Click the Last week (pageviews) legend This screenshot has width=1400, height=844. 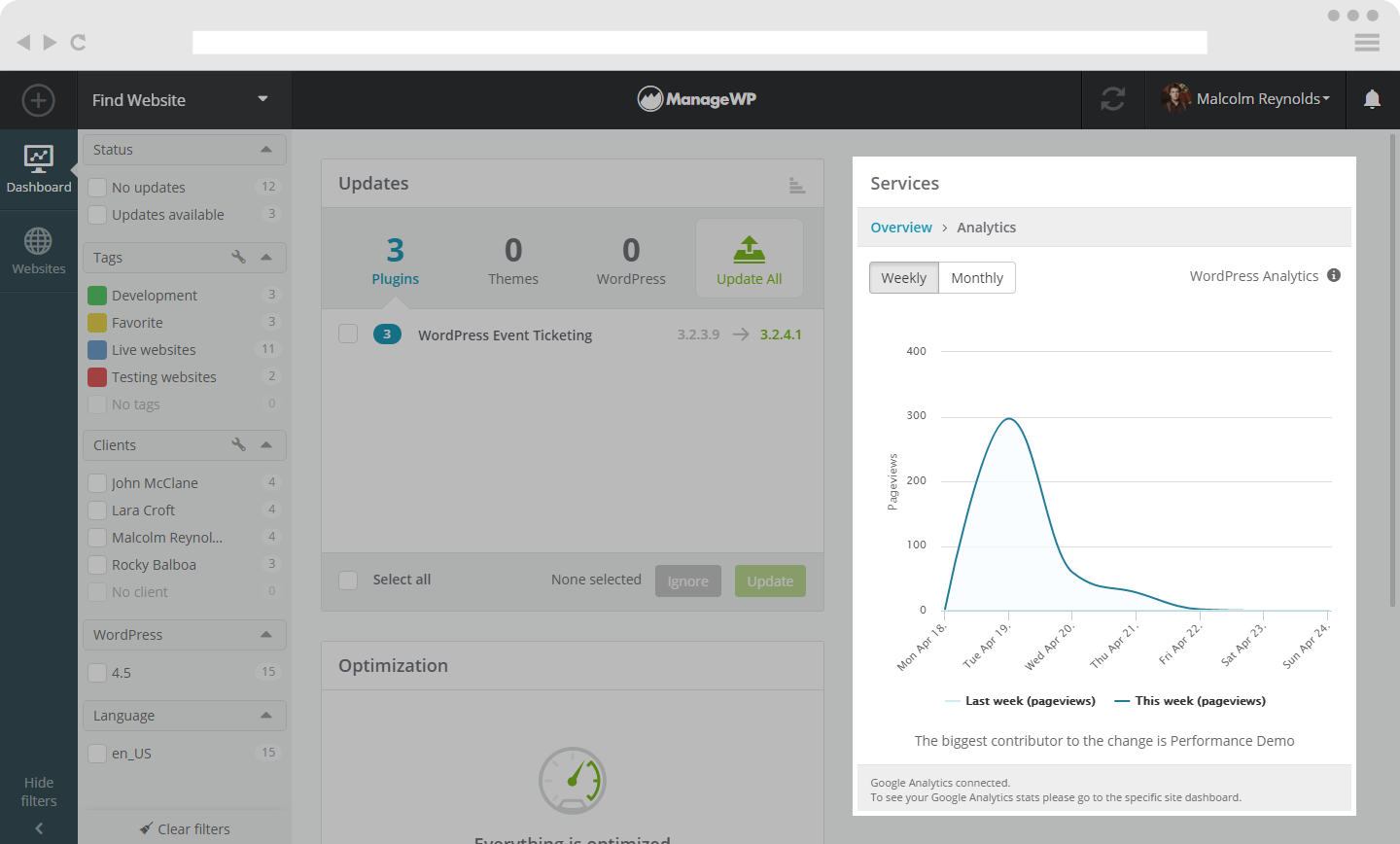[1020, 701]
